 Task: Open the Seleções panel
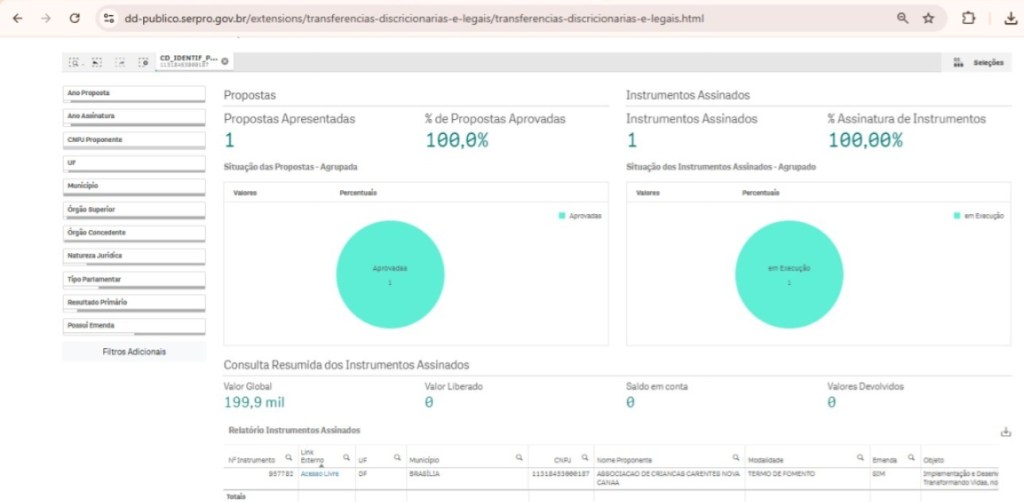tap(980, 62)
